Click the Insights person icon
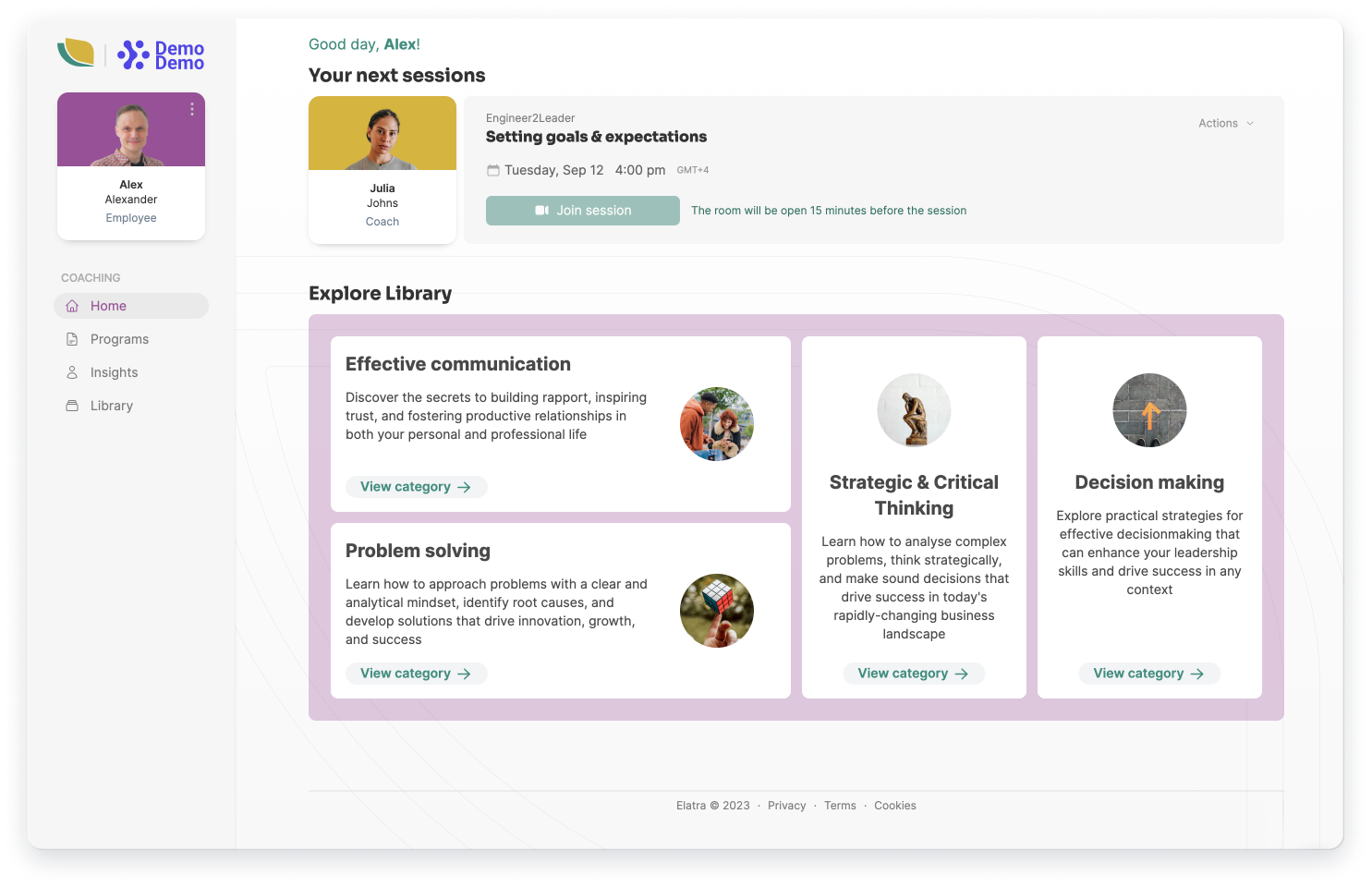This screenshot has width=1372, height=887. [x=72, y=371]
